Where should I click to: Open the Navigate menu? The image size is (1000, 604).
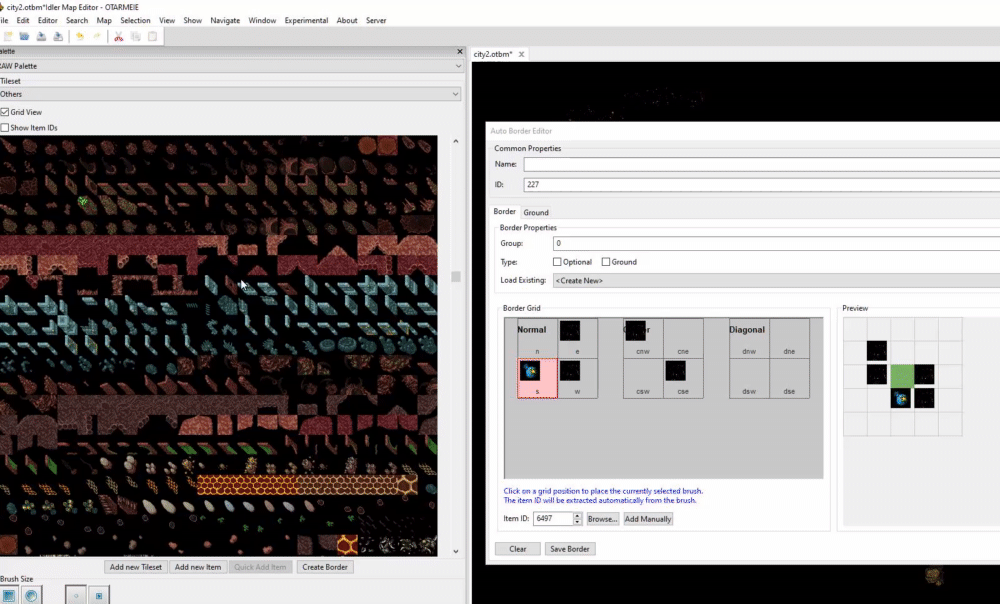(x=225, y=20)
